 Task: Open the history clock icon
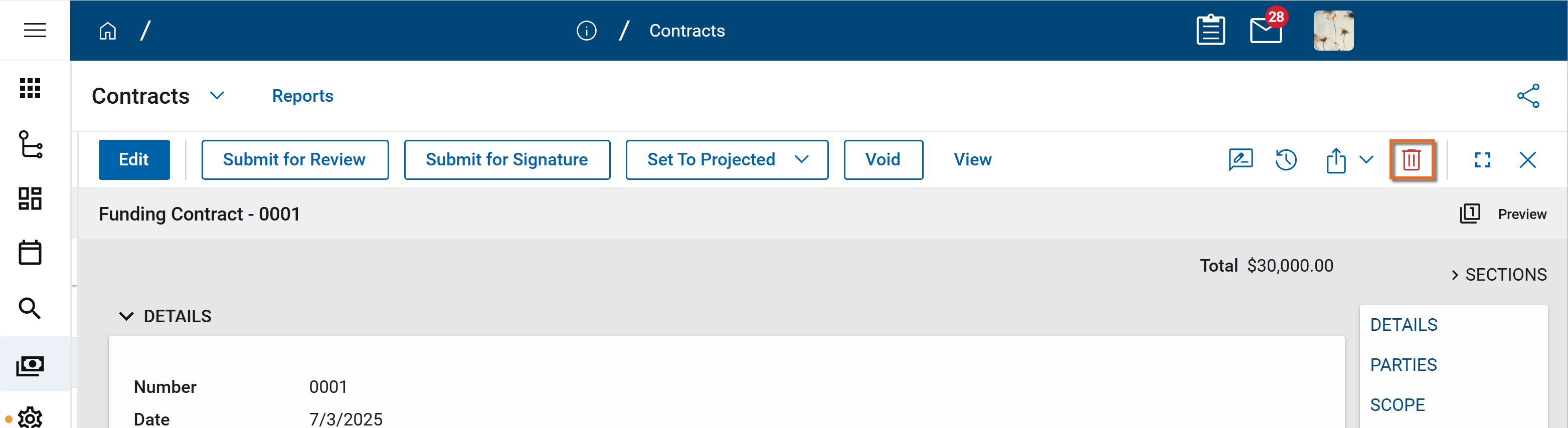point(1286,160)
